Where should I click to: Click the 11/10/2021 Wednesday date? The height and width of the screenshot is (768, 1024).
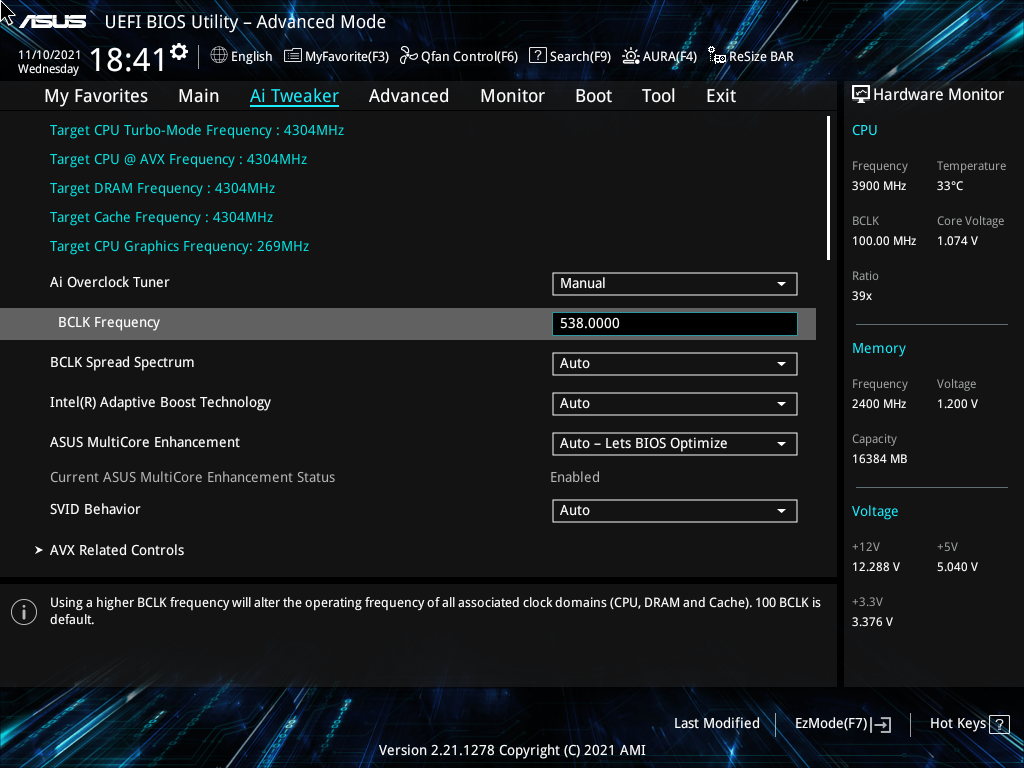tap(49, 62)
